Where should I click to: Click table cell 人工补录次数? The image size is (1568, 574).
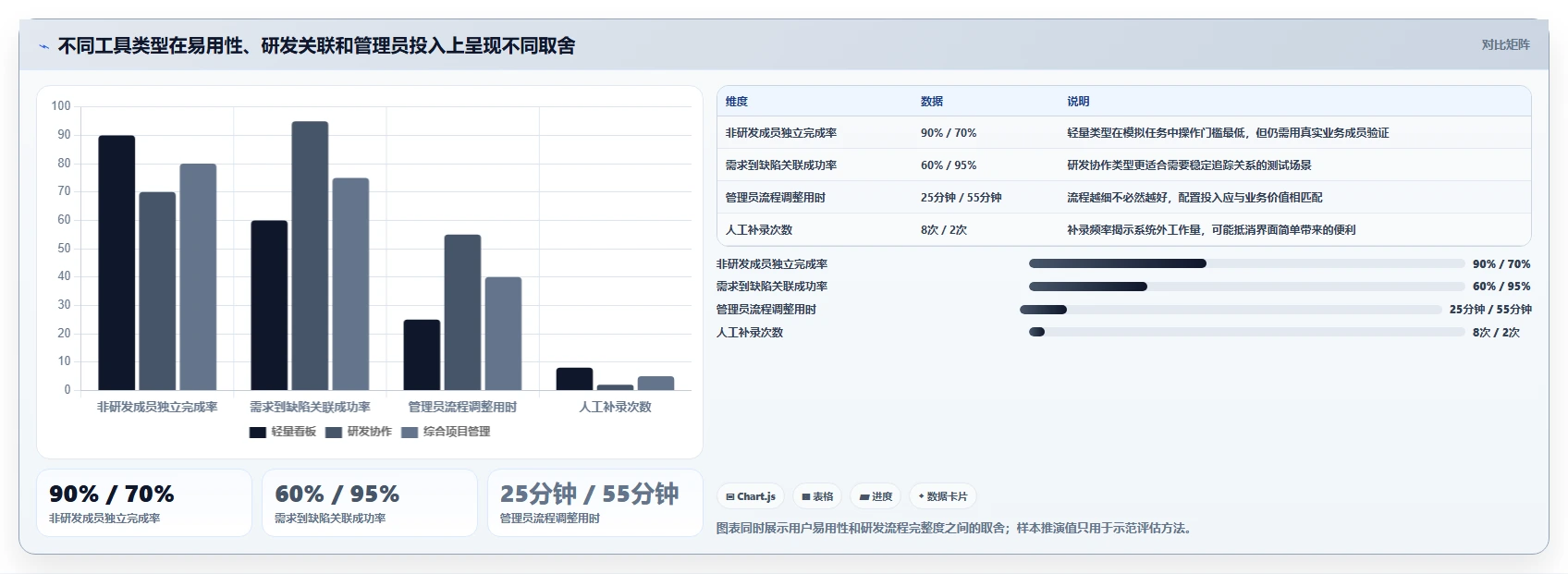(x=759, y=230)
